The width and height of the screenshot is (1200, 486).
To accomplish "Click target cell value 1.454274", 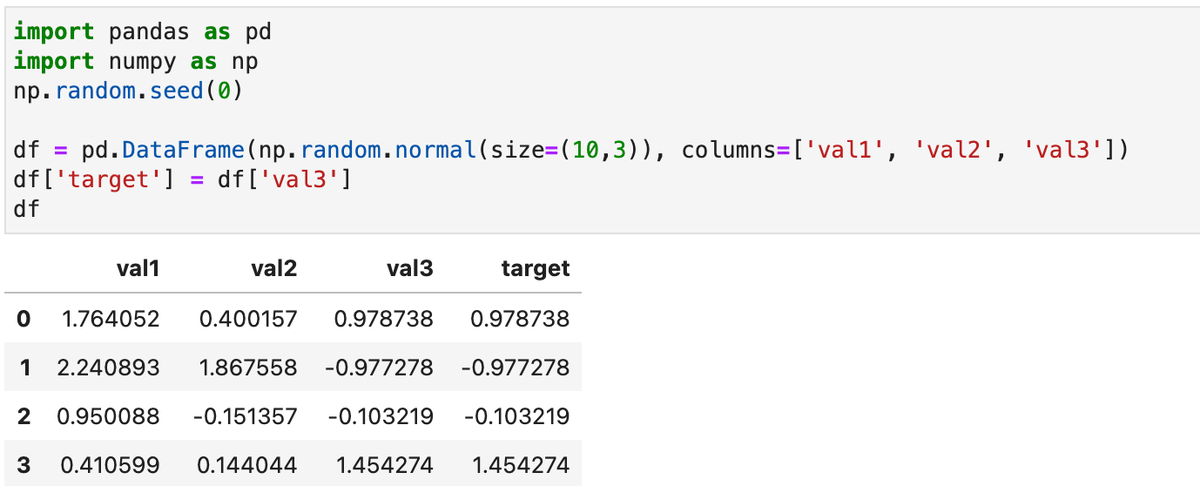I will tap(519, 464).
